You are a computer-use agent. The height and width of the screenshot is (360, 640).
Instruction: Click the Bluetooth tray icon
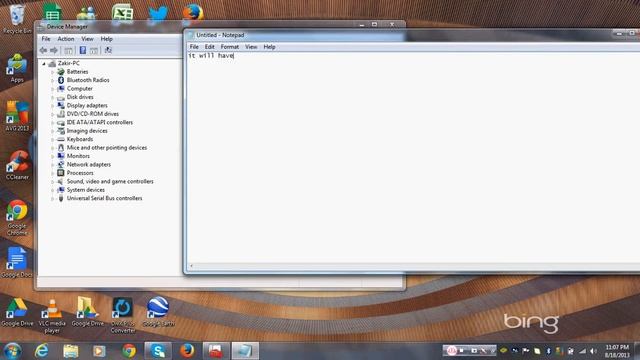[549, 351]
